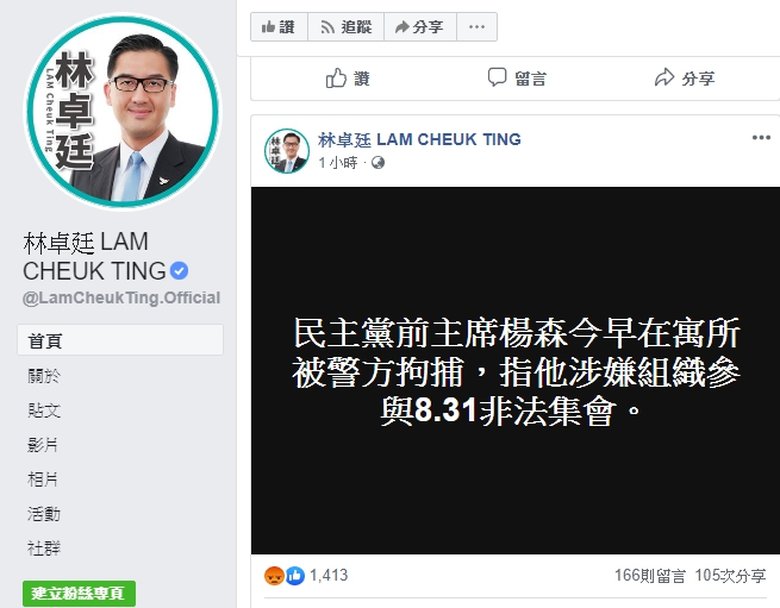Click the green 建立粉絲專頁 button

[79, 593]
